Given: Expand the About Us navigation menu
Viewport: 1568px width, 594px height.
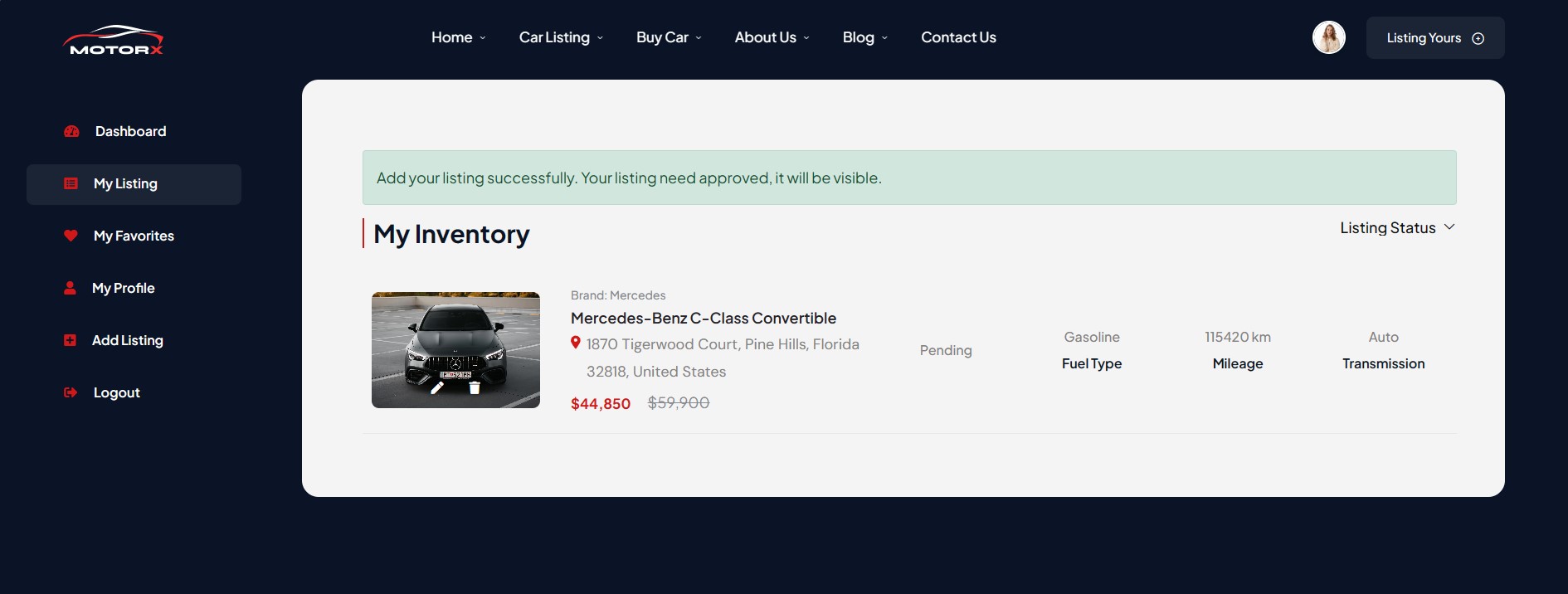Looking at the screenshot, I should point(772,37).
